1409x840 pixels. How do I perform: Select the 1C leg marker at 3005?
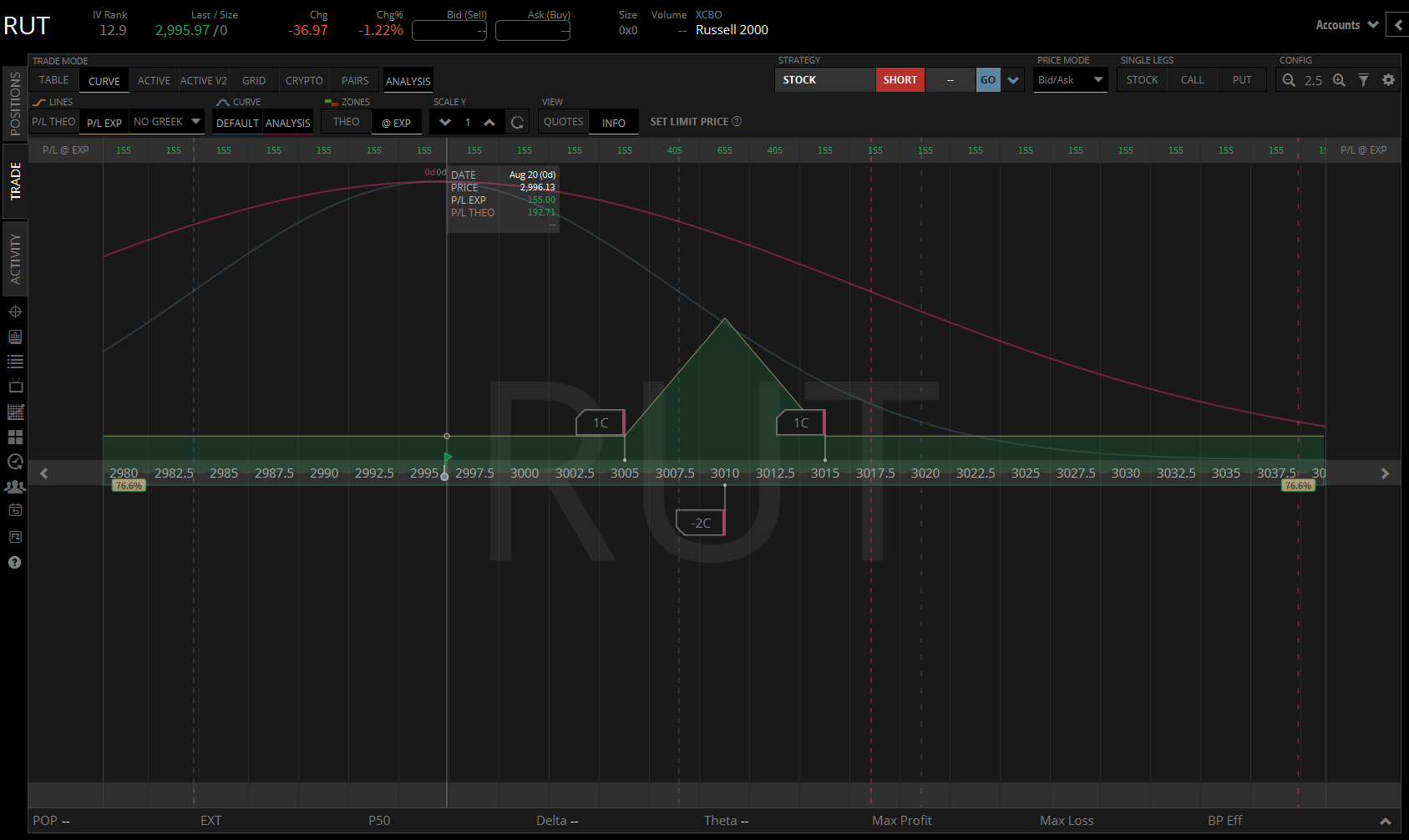click(x=601, y=423)
